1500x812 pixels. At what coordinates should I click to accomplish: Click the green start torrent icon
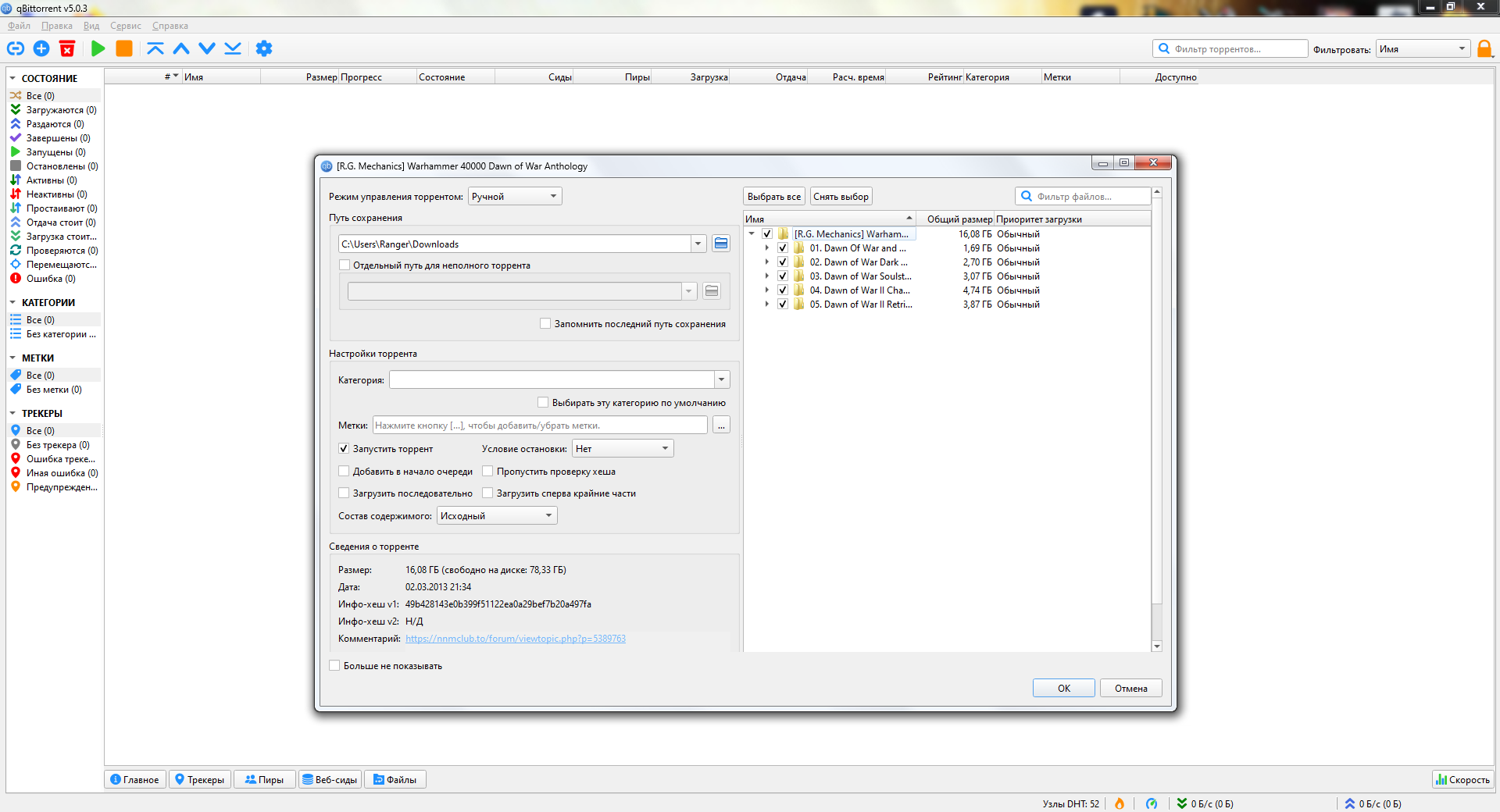pyautogui.click(x=98, y=48)
